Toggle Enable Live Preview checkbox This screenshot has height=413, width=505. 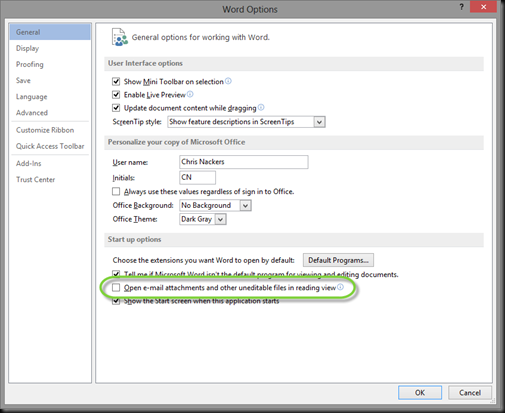tap(116, 95)
